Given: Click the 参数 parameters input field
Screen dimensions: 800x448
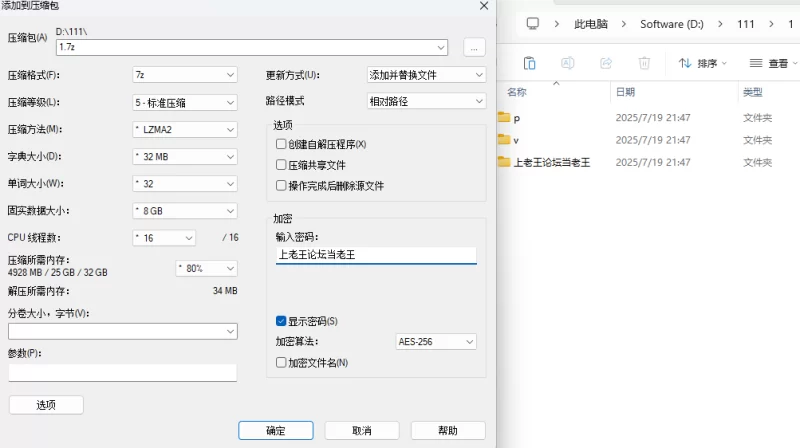Looking at the screenshot, I should [122, 372].
